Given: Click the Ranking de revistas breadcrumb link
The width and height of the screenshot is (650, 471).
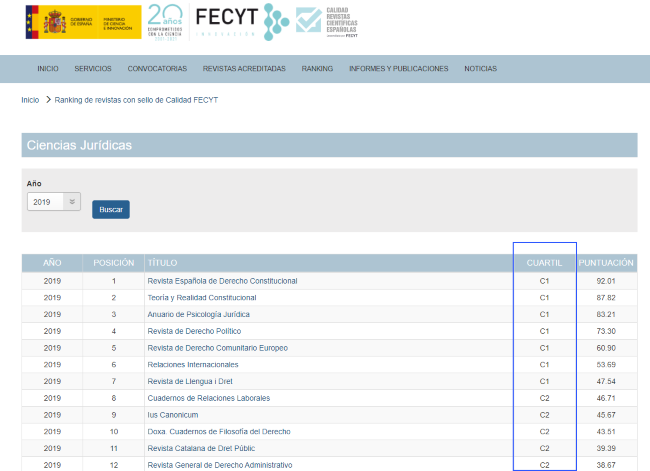Looking at the screenshot, I should tap(136, 100).
